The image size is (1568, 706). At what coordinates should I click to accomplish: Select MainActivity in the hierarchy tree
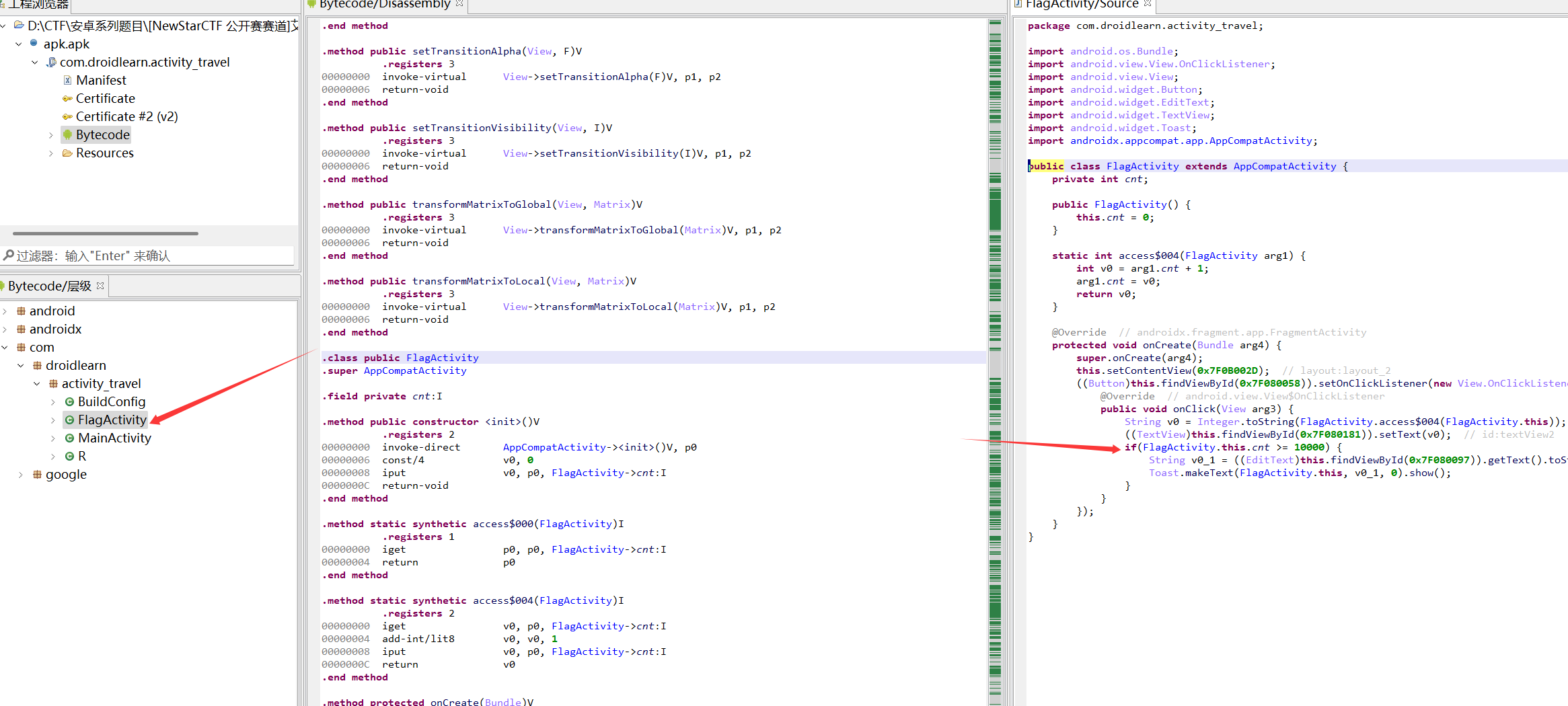[114, 438]
